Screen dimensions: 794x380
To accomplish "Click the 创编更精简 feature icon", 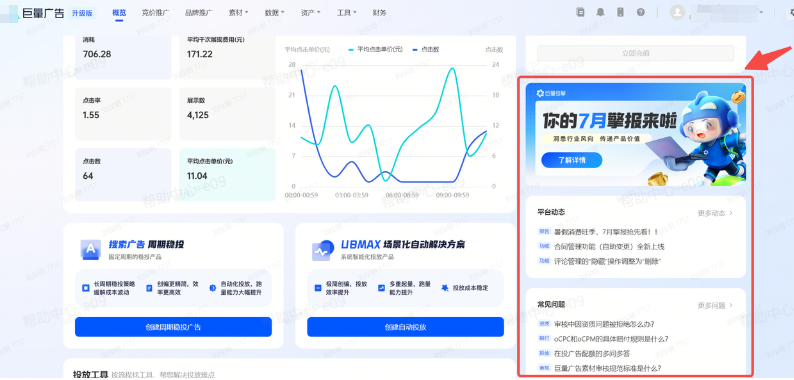I will (x=149, y=288).
